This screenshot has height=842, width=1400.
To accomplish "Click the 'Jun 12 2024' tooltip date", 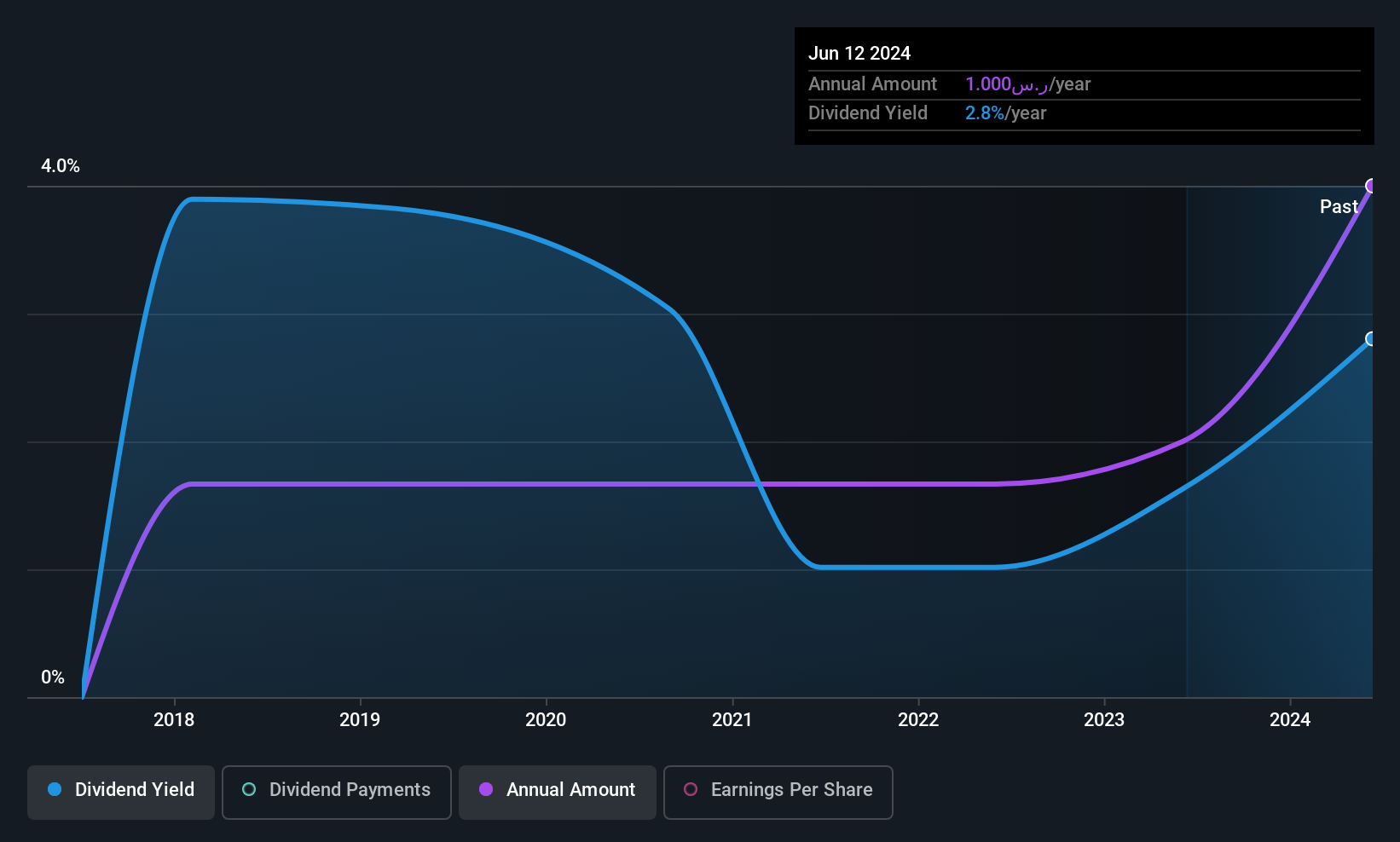I will pos(859,54).
